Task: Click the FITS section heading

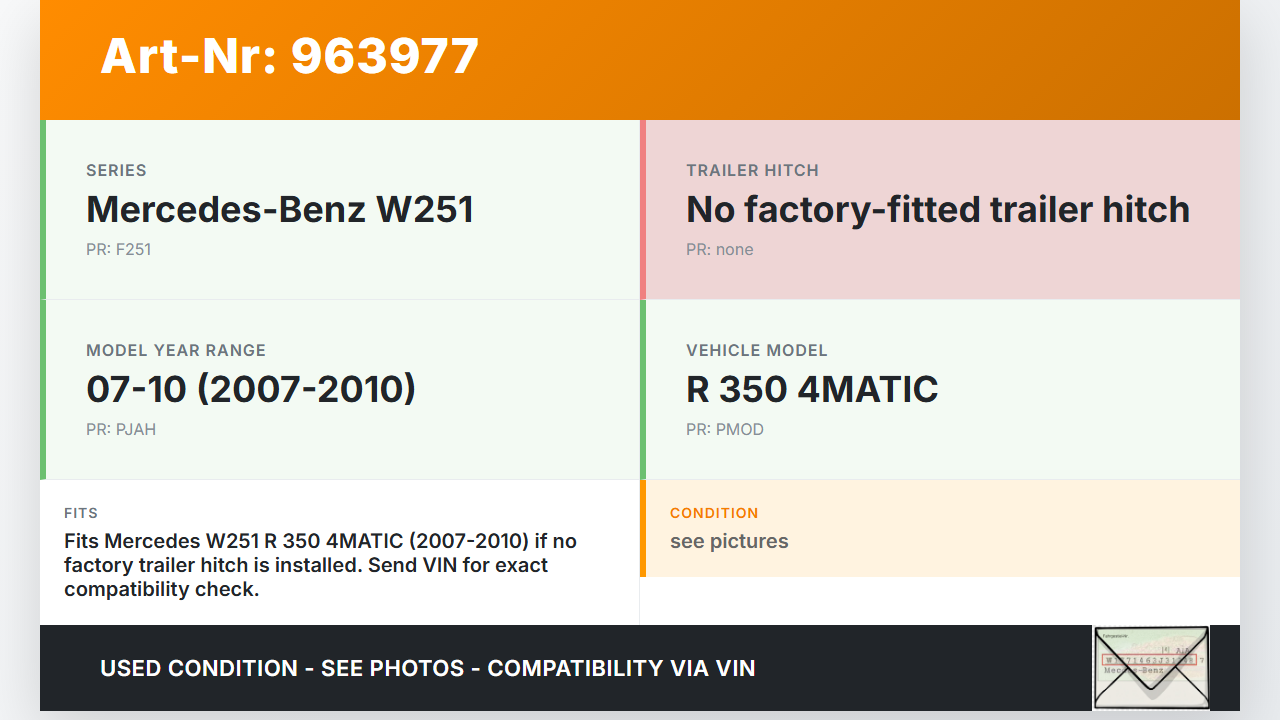Action: 81,513
